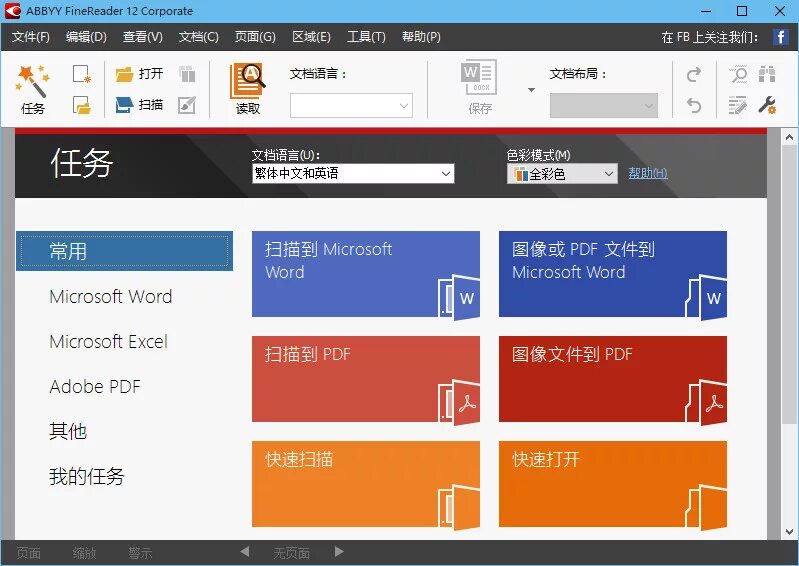
Task: Open the 繁体中文和英语 language dropdown
Action: (x=353, y=174)
